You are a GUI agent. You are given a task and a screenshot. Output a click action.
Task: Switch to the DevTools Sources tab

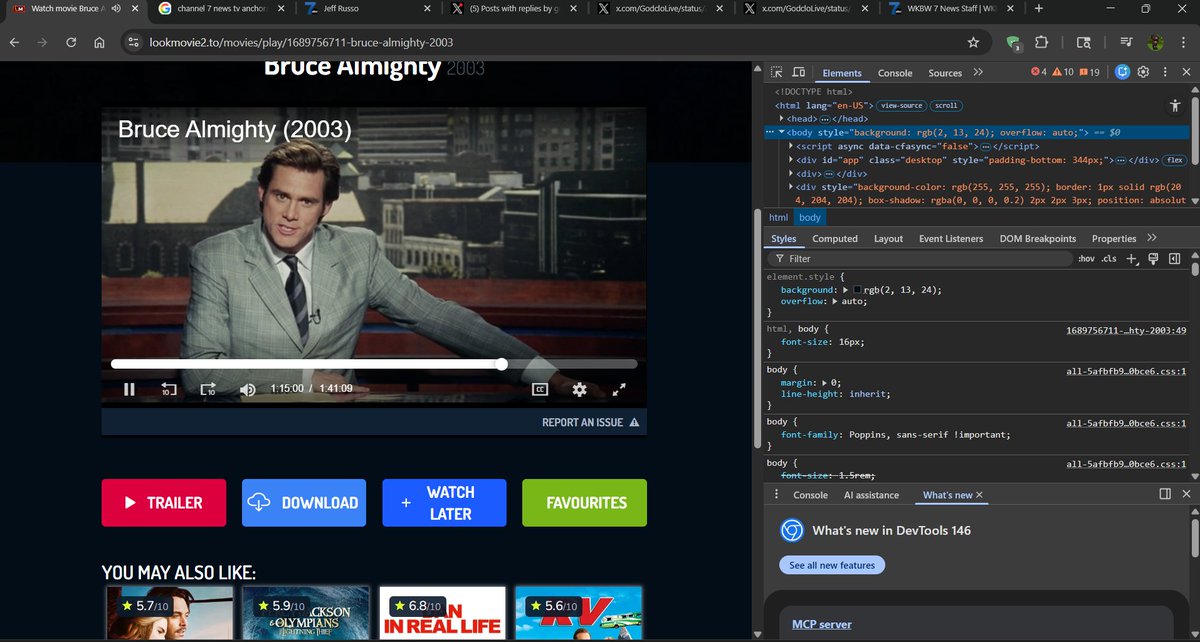(945, 73)
